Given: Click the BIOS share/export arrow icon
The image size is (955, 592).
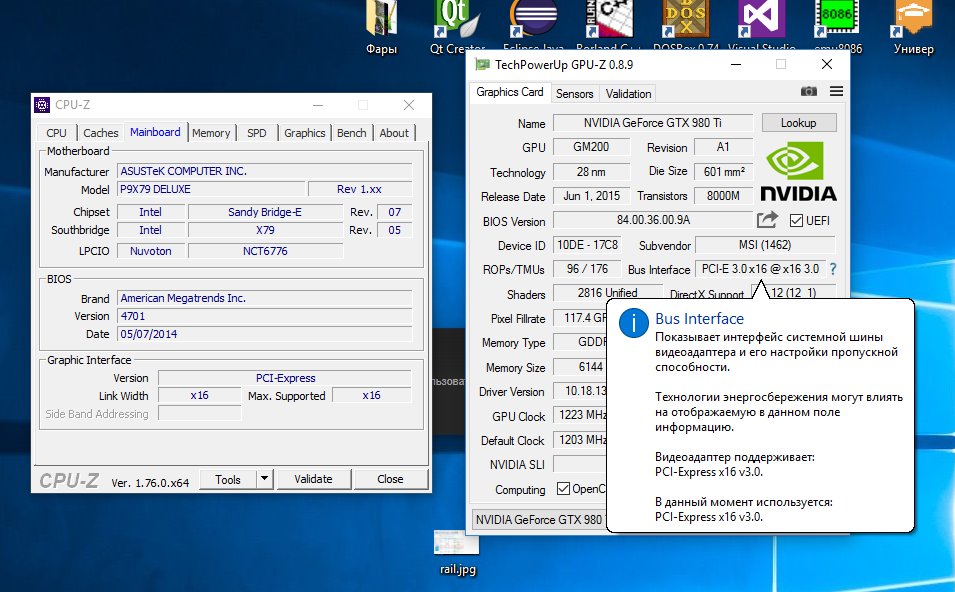Looking at the screenshot, I should tap(767, 220).
